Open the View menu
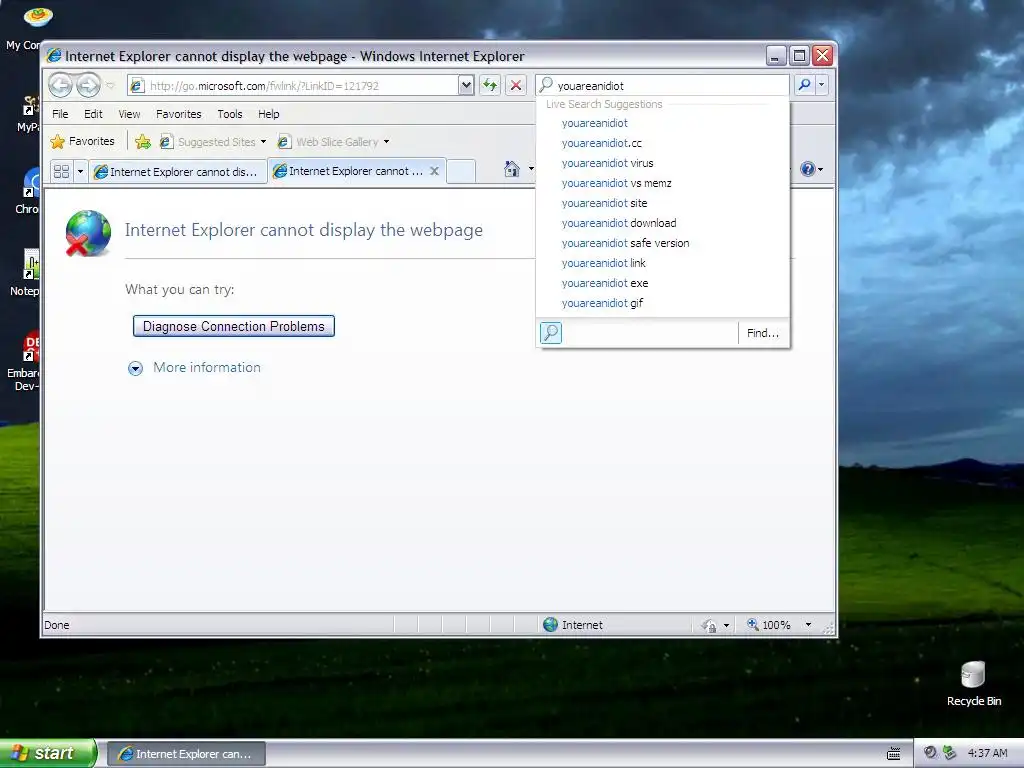Viewport: 1024px width, 768px height. (x=129, y=114)
